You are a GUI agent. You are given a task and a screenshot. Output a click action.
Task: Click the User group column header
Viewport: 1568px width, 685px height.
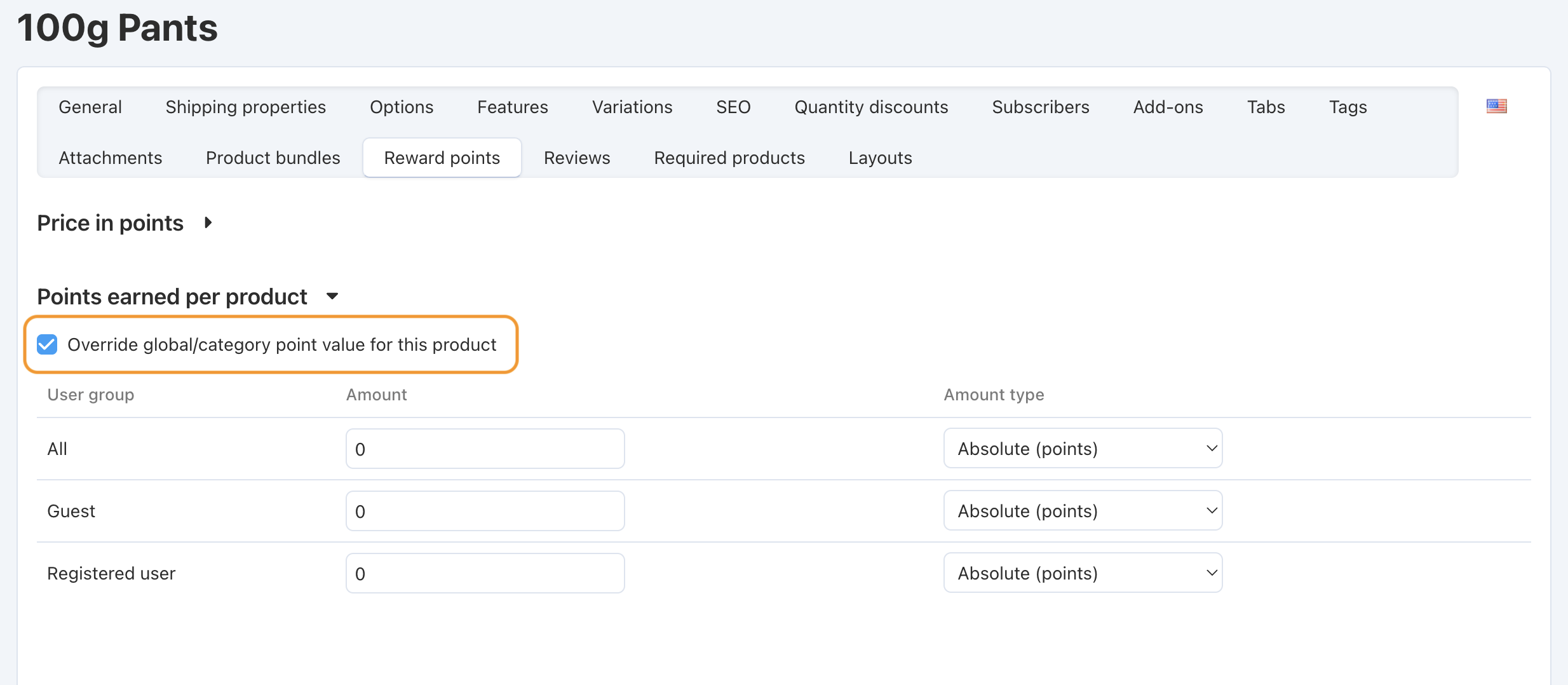click(x=91, y=395)
